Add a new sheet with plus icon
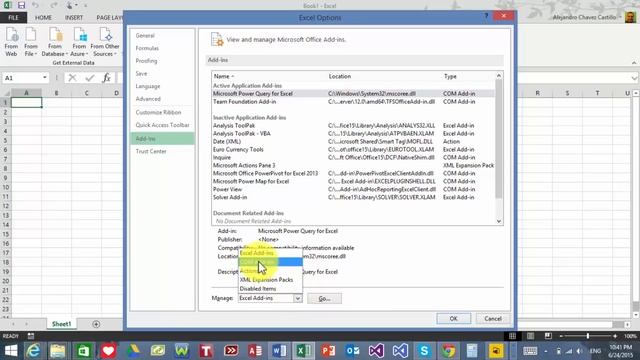 (x=96, y=324)
